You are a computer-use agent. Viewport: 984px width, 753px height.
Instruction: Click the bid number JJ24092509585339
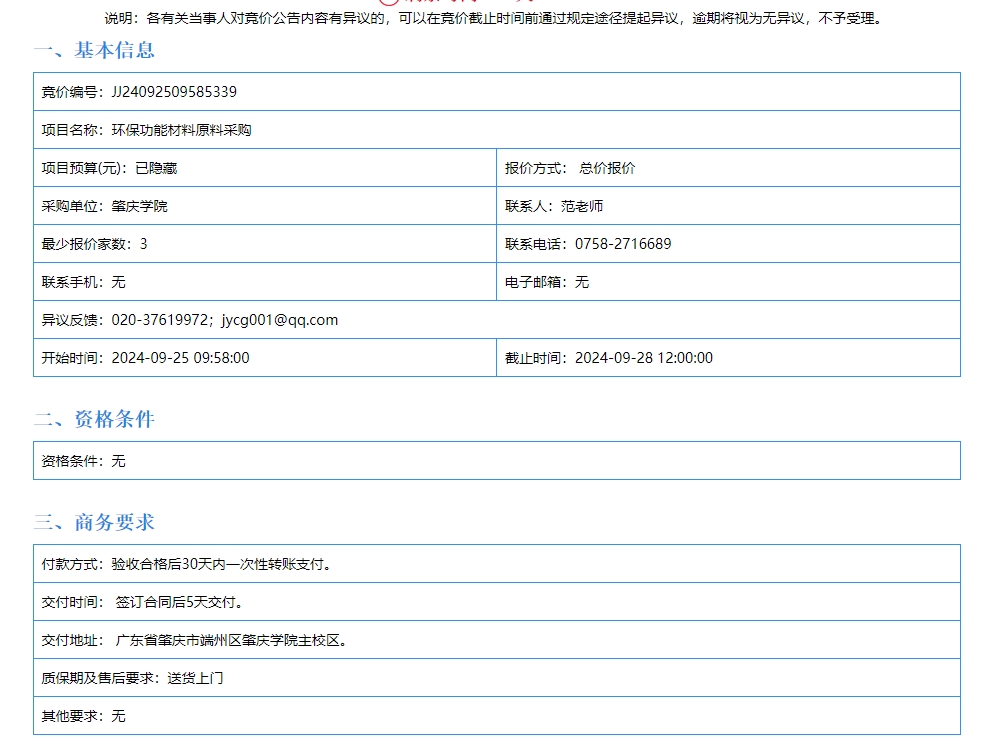coord(174,92)
